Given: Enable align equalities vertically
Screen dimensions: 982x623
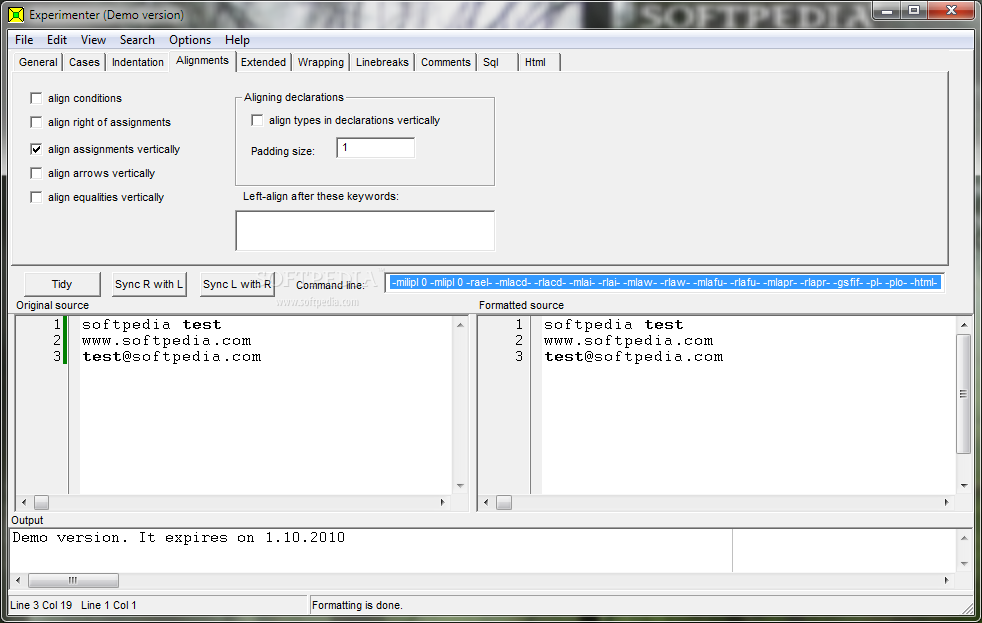Looking at the screenshot, I should (36, 197).
